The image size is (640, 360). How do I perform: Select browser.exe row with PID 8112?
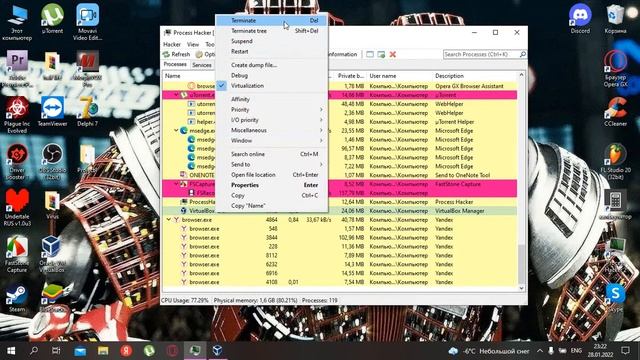coord(340,256)
